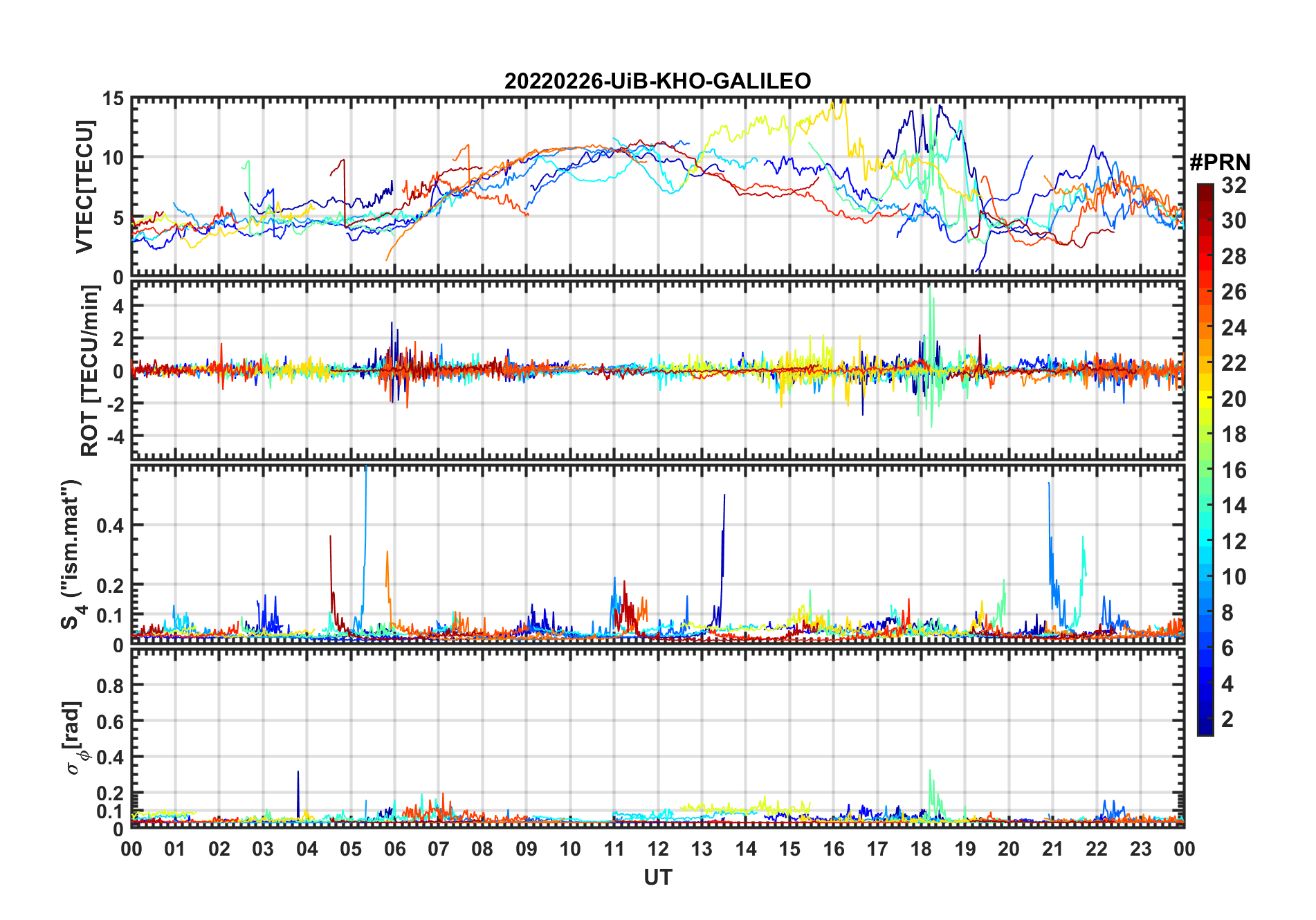Click x-axis hour label 12
1316x920 pixels.
[658, 849]
